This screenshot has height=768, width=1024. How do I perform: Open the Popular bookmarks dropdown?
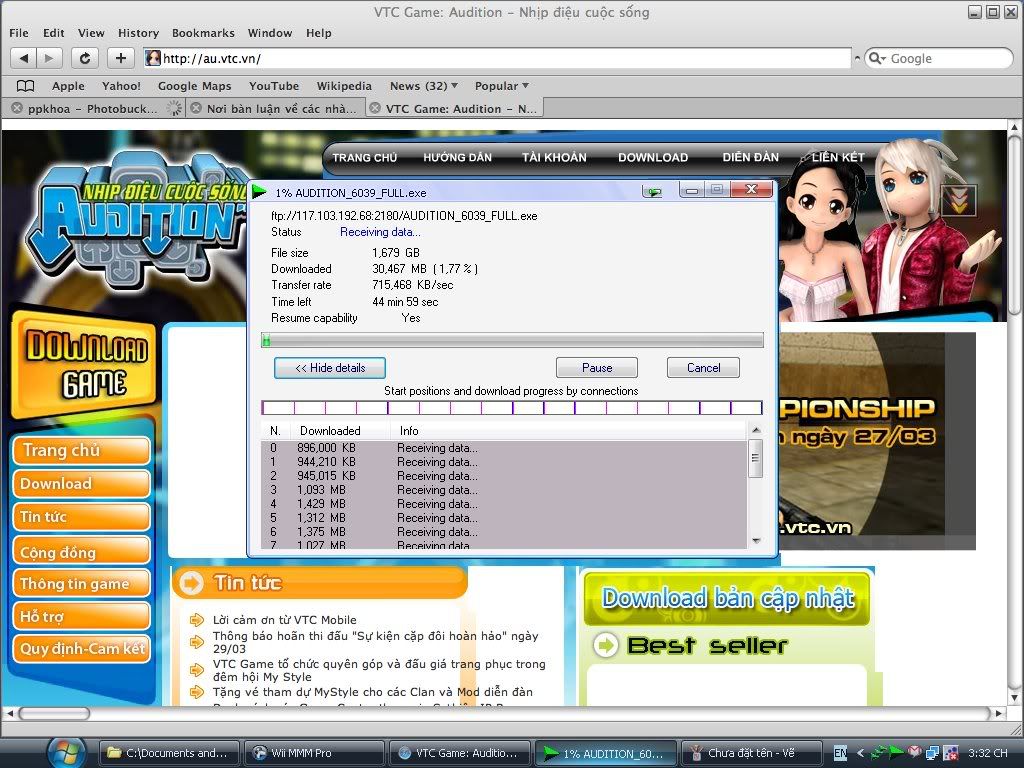(502, 86)
